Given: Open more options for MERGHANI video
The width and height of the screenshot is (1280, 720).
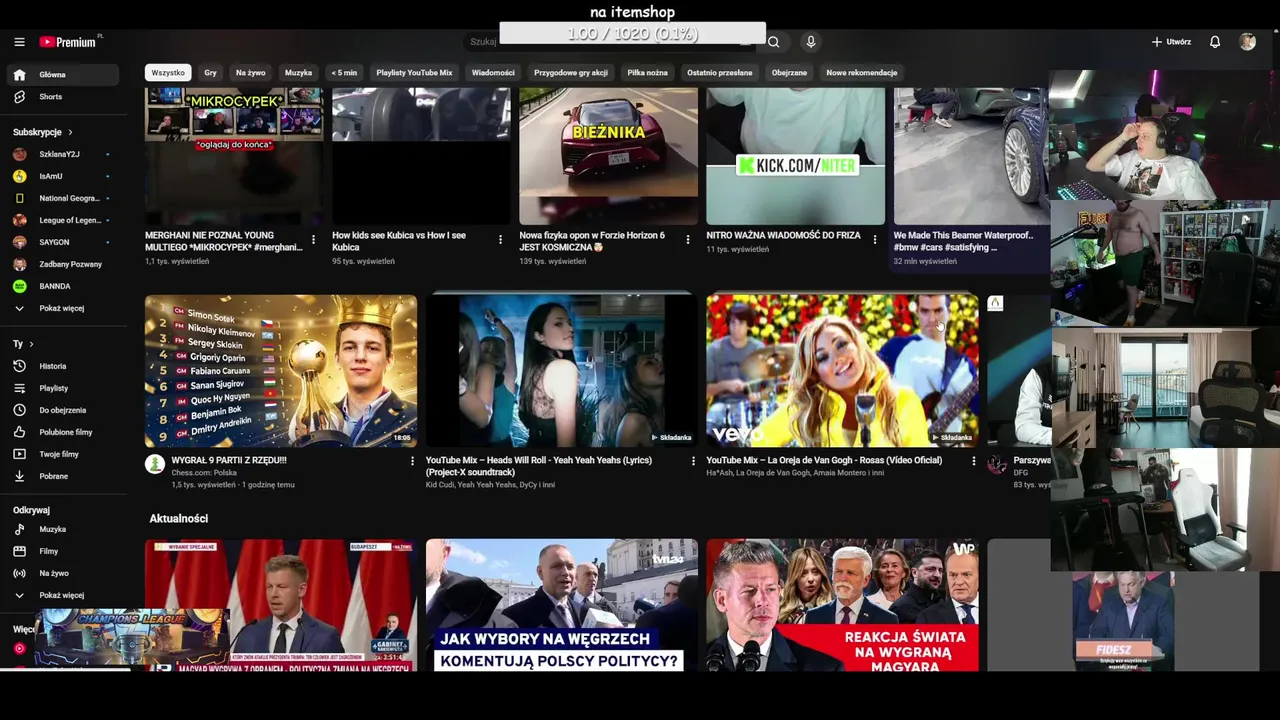Looking at the screenshot, I should 313,240.
